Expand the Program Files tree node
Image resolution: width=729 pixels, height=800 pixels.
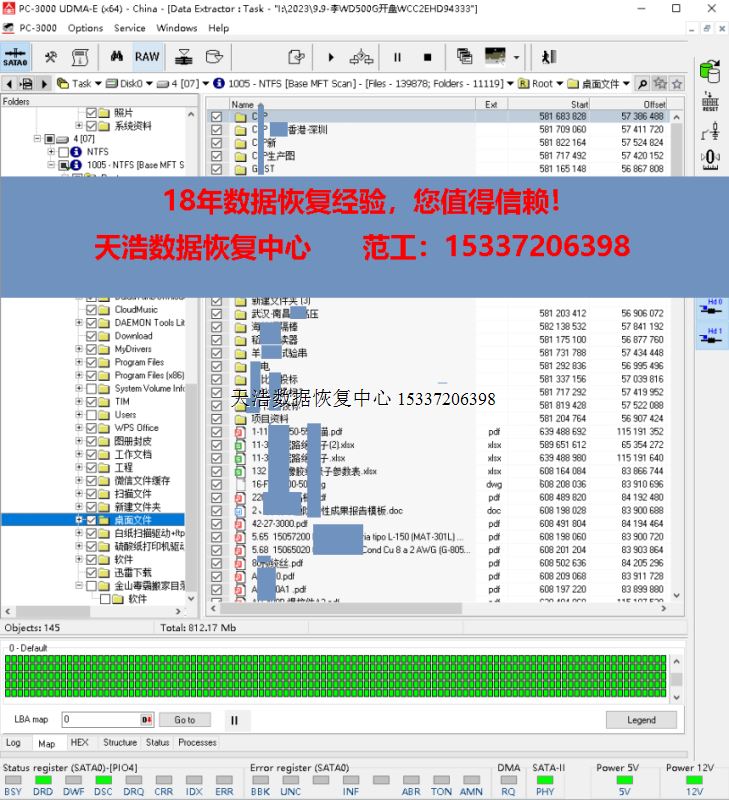pyautogui.click(x=79, y=362)
